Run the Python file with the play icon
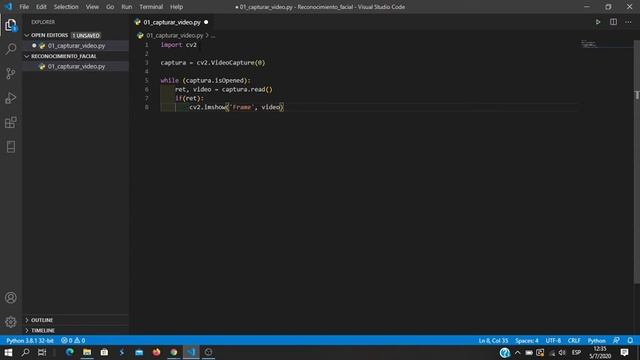The image size is (640, 360). [x=598, y=22]
